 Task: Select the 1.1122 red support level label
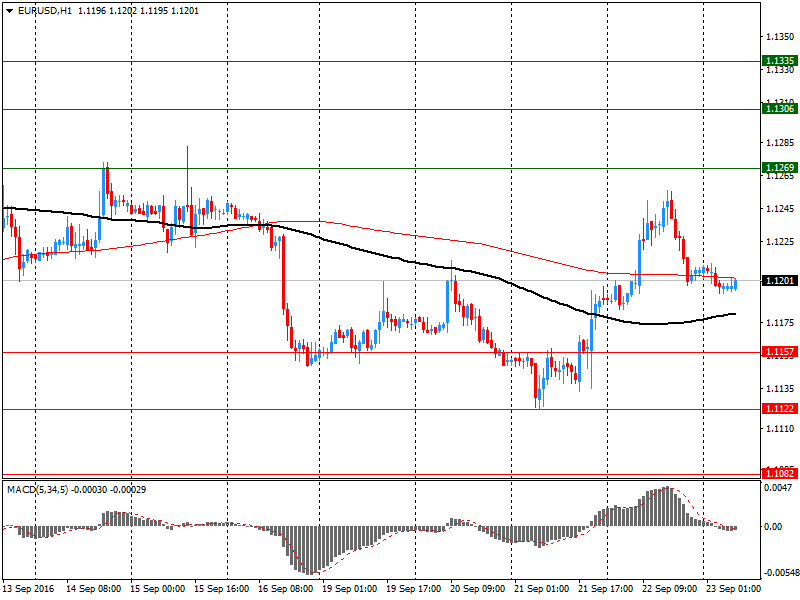coord(780,409)
